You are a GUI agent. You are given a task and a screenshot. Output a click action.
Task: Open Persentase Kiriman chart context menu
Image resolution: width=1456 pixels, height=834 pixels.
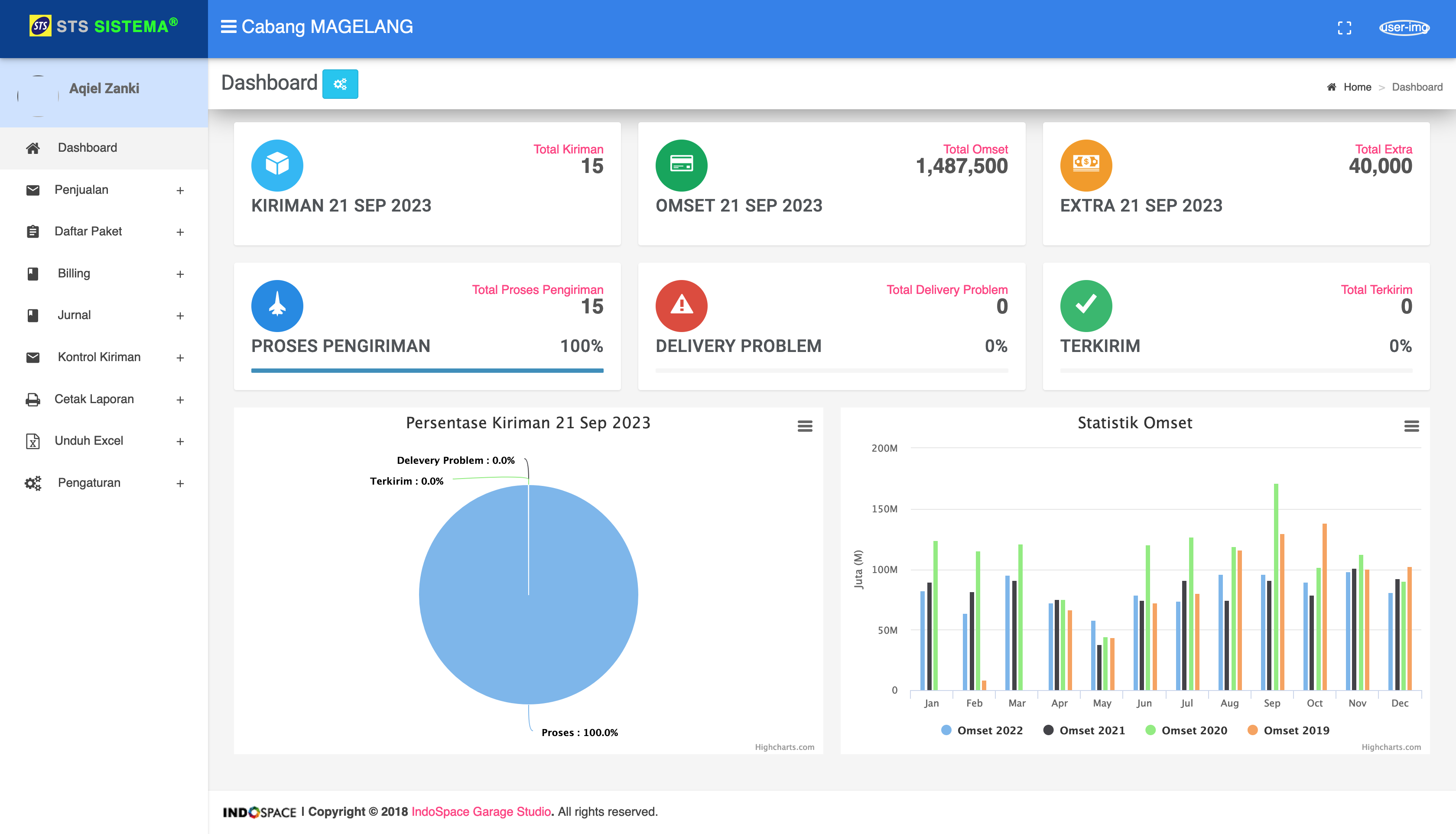click(805, 426)
